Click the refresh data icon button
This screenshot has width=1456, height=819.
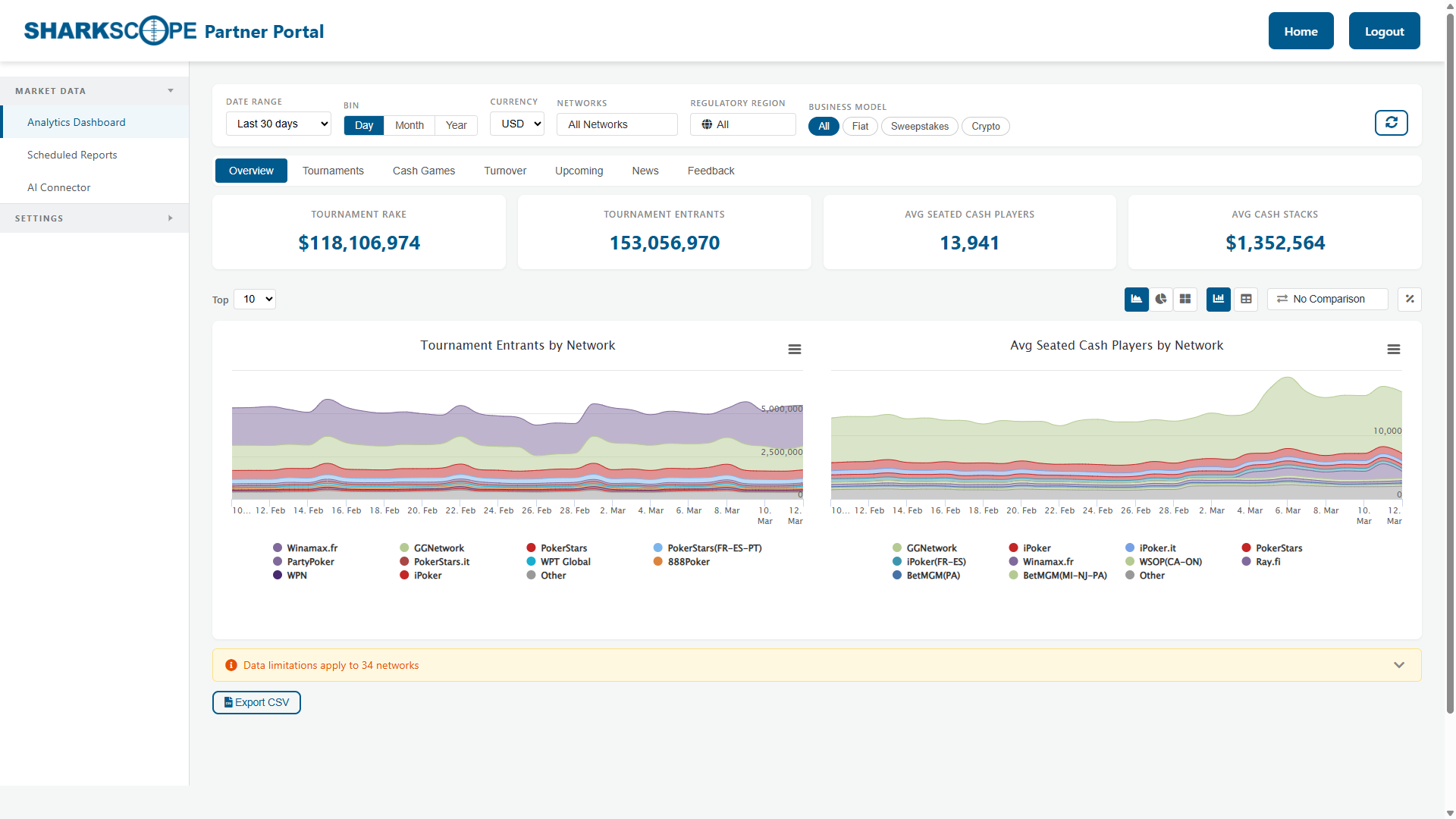click(1391, 123)
